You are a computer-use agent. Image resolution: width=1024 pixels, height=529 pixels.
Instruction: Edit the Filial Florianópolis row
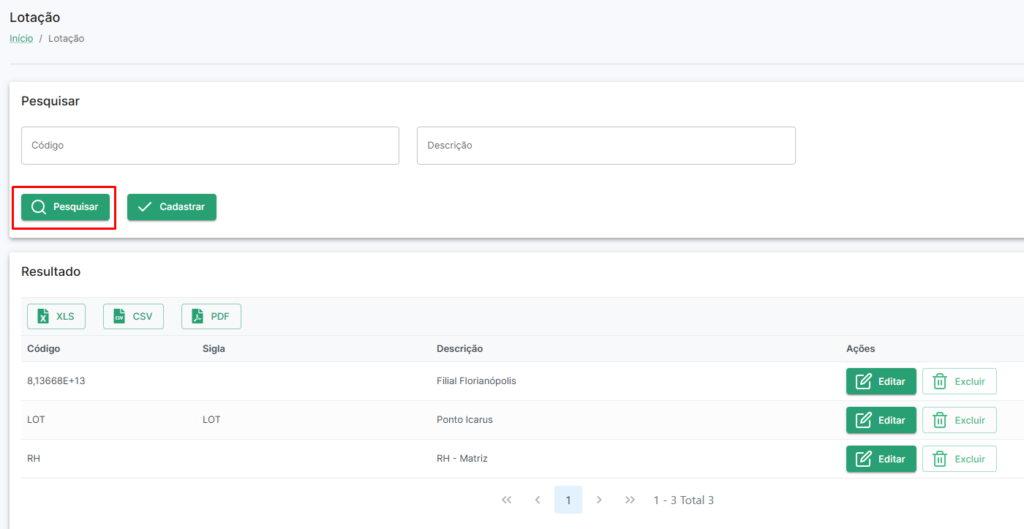(881, 381)
